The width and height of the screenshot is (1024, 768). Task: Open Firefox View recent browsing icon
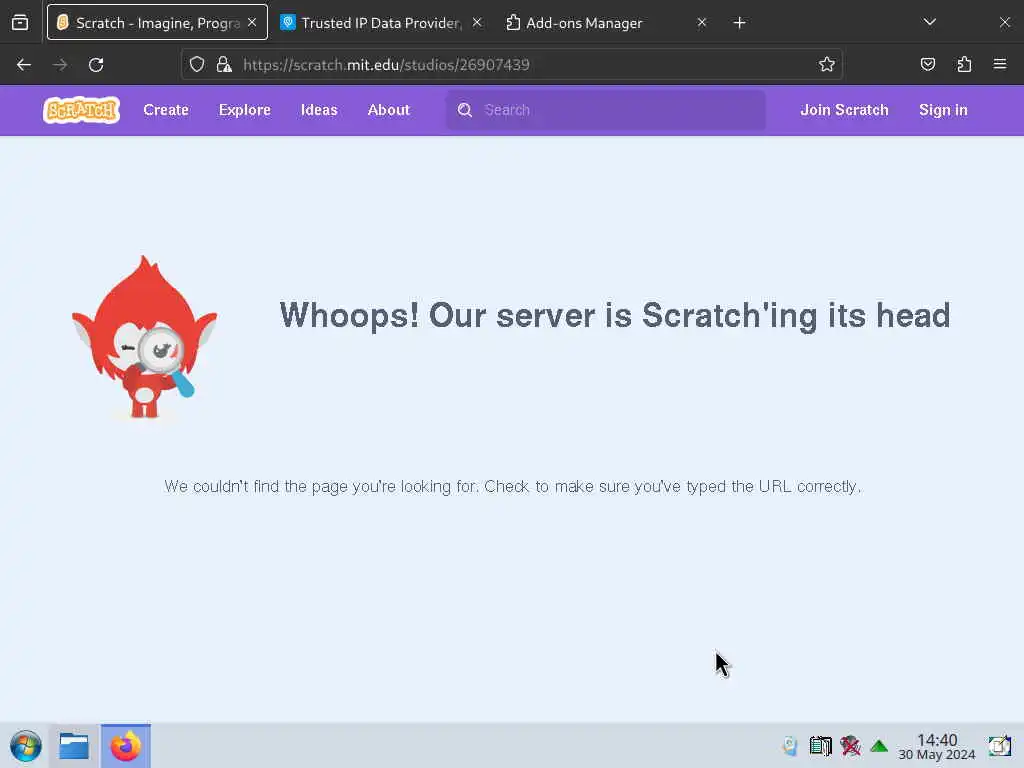coord(20,23)
